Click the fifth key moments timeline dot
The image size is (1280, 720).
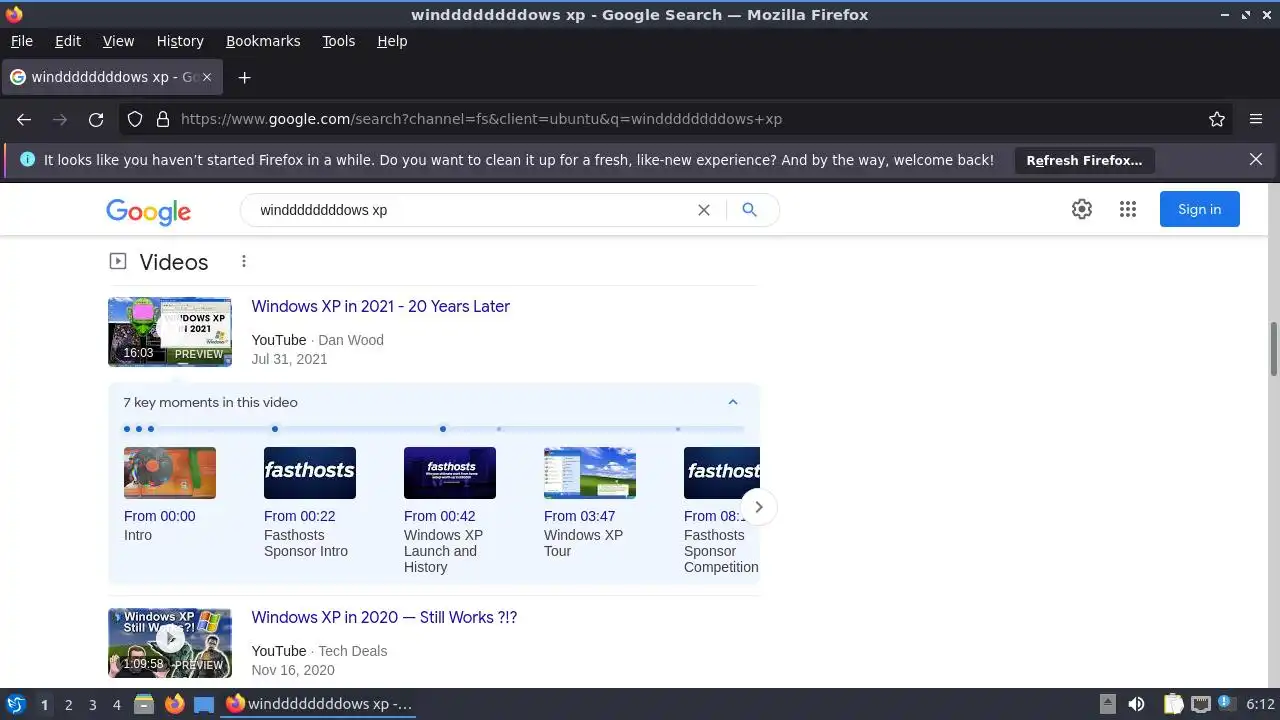point(443,429)
